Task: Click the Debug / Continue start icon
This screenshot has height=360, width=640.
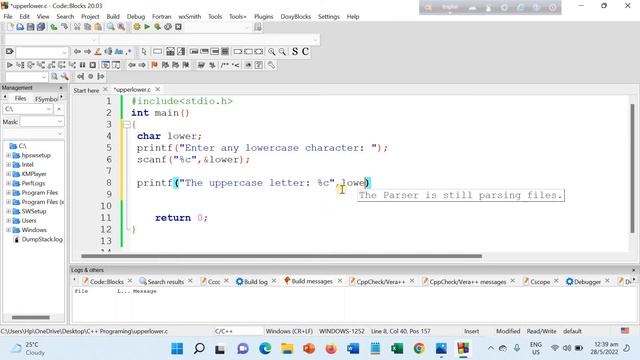Action: coord(10,65)
